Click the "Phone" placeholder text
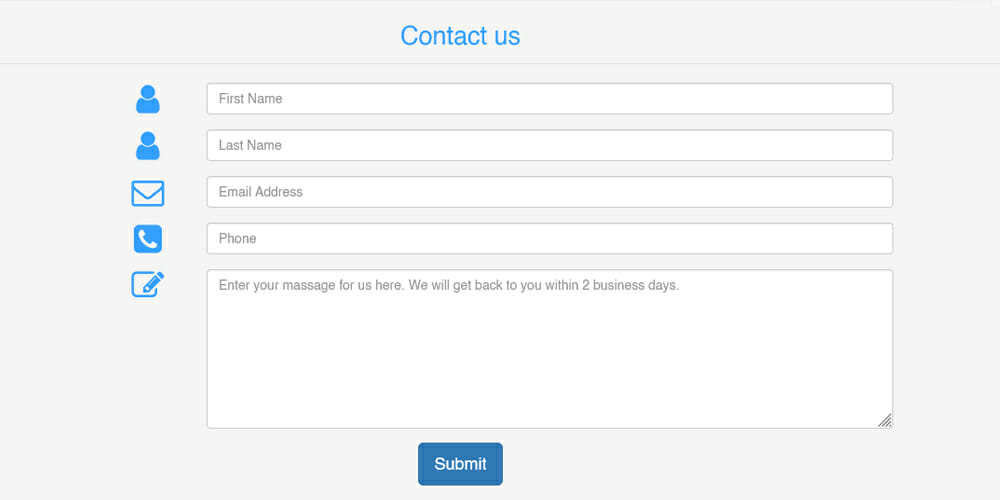 point(237,239)
